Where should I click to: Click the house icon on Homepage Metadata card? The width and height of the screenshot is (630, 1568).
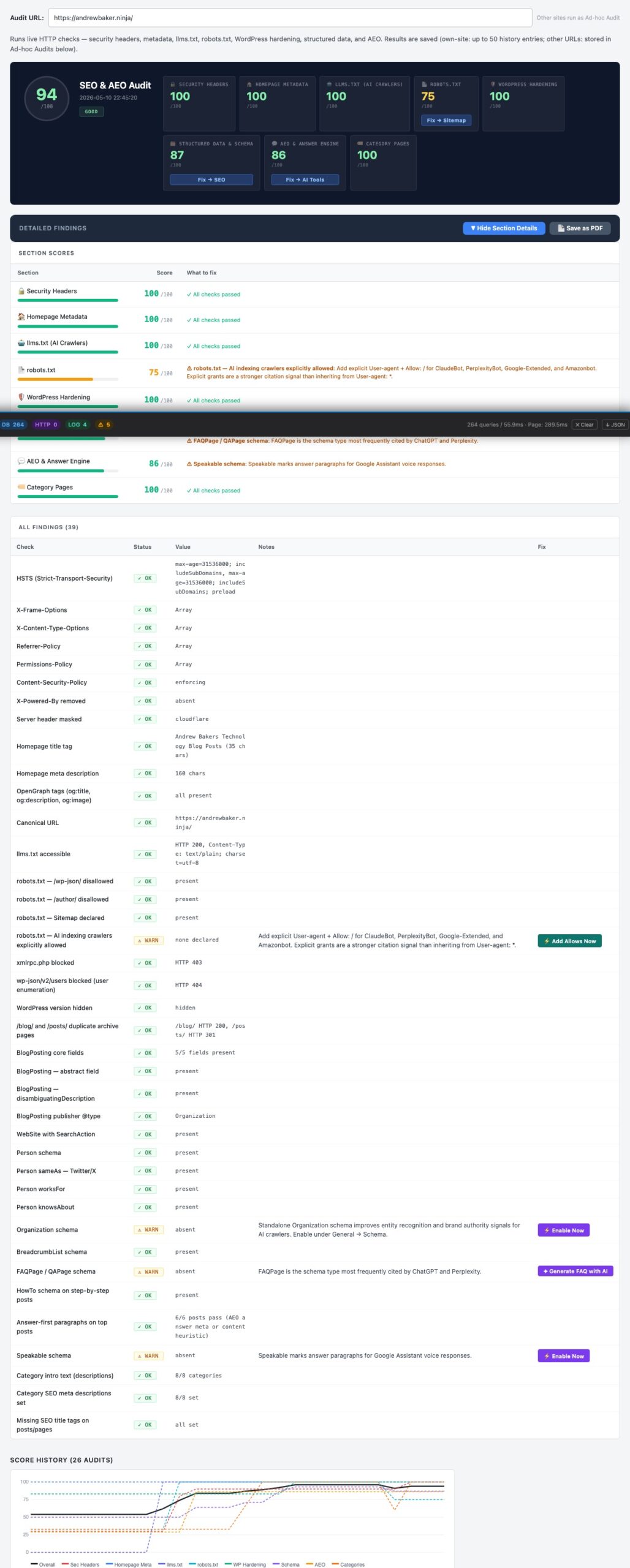(250, 85)
